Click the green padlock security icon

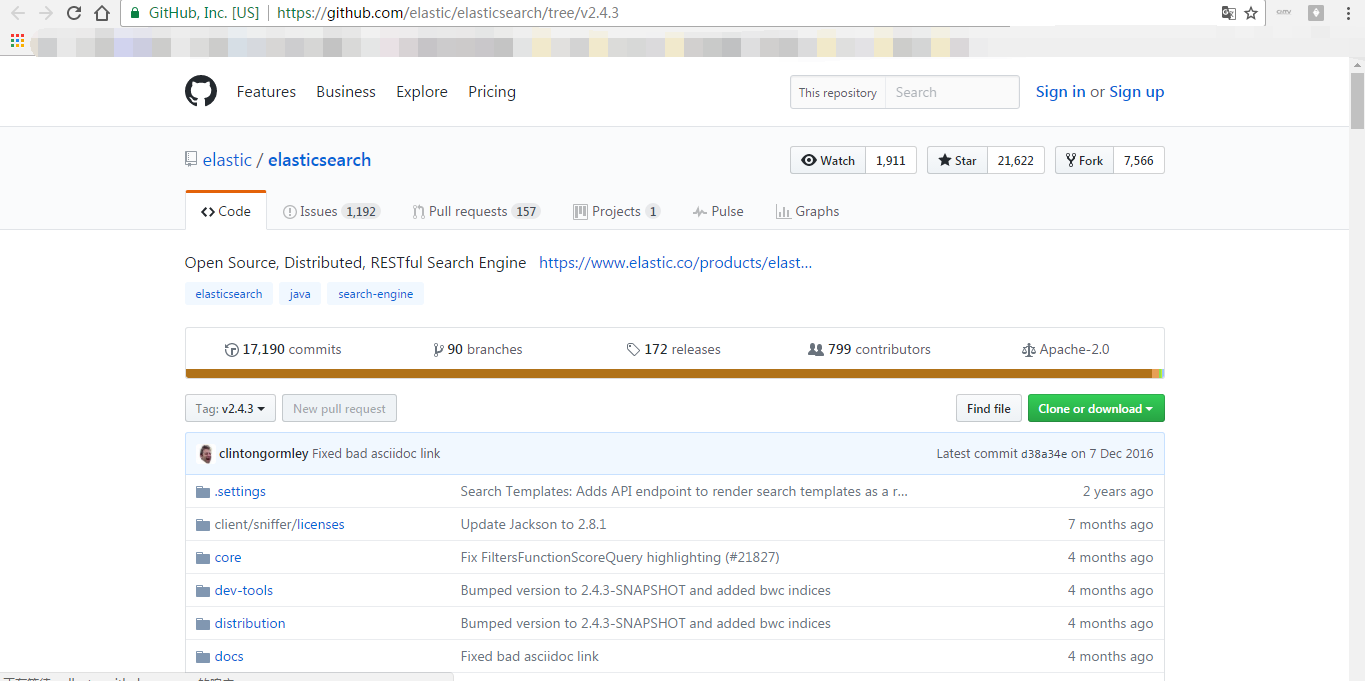135,13
